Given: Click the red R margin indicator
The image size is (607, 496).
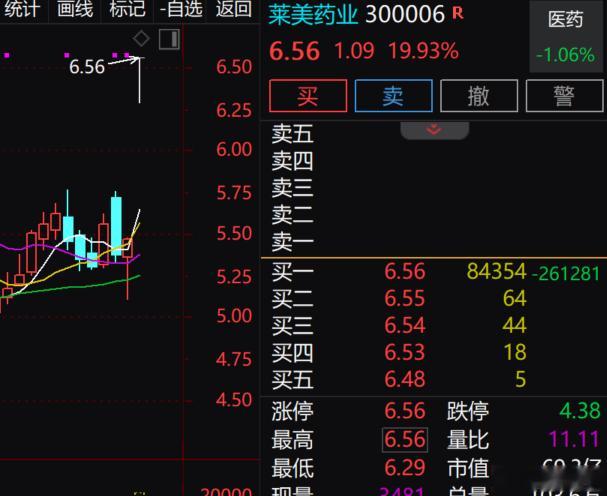Looking at the screenshot, I should click(x=458, y=13).
